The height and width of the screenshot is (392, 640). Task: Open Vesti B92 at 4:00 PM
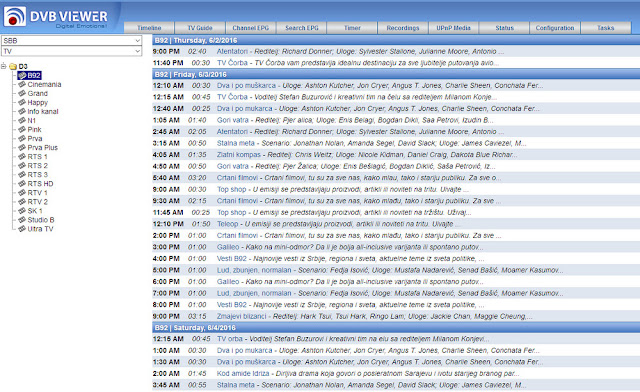coord(231,258)
